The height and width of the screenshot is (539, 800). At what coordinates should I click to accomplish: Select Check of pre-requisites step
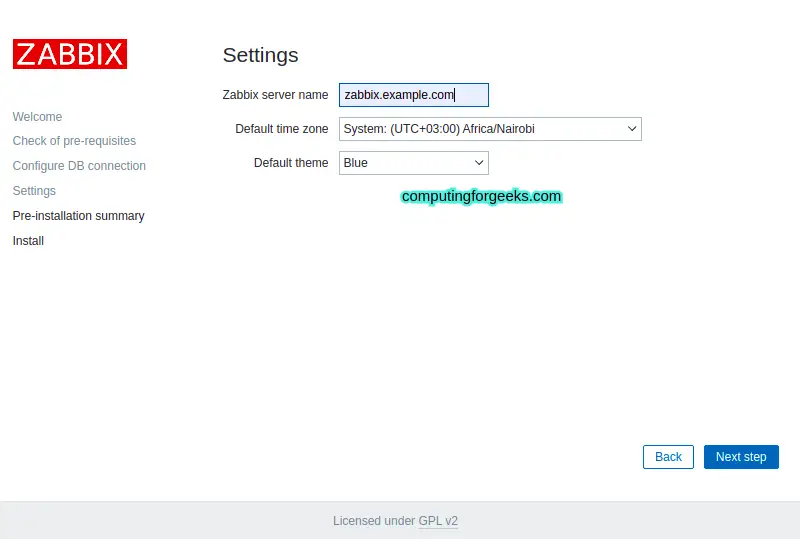pos(74,141)
